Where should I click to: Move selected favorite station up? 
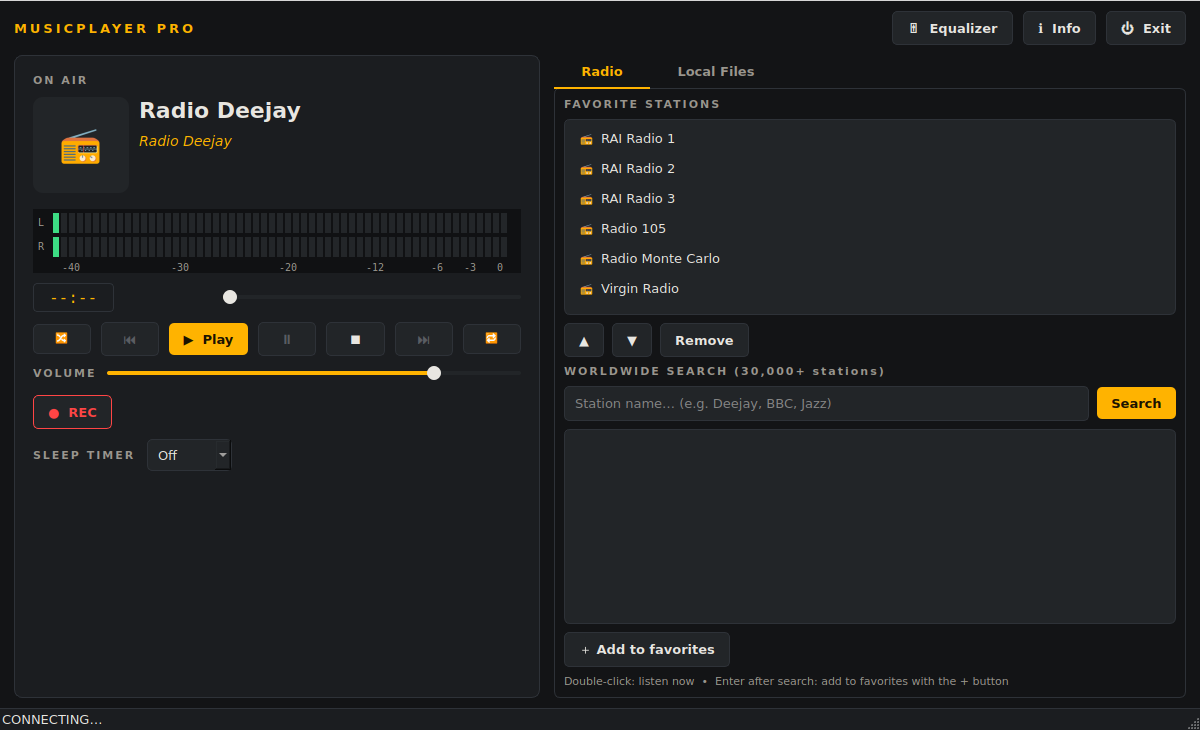point(584,340)
